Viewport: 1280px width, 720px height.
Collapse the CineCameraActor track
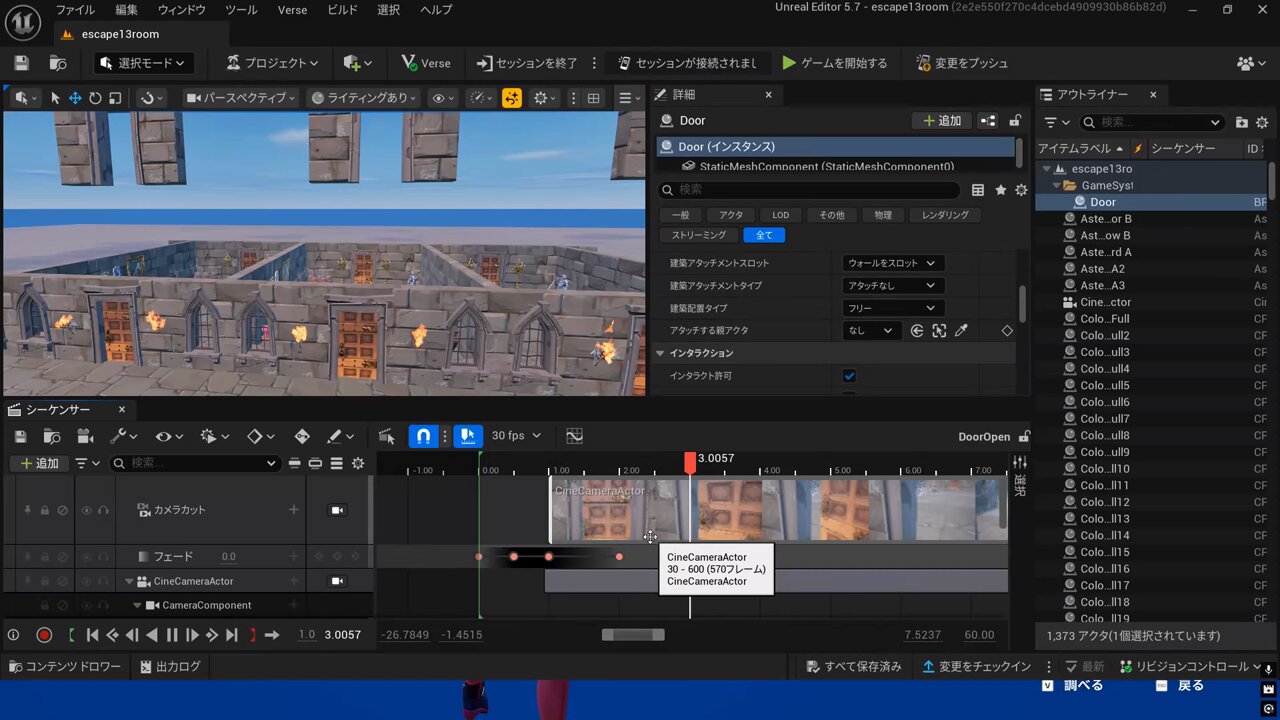click(129, 581)
